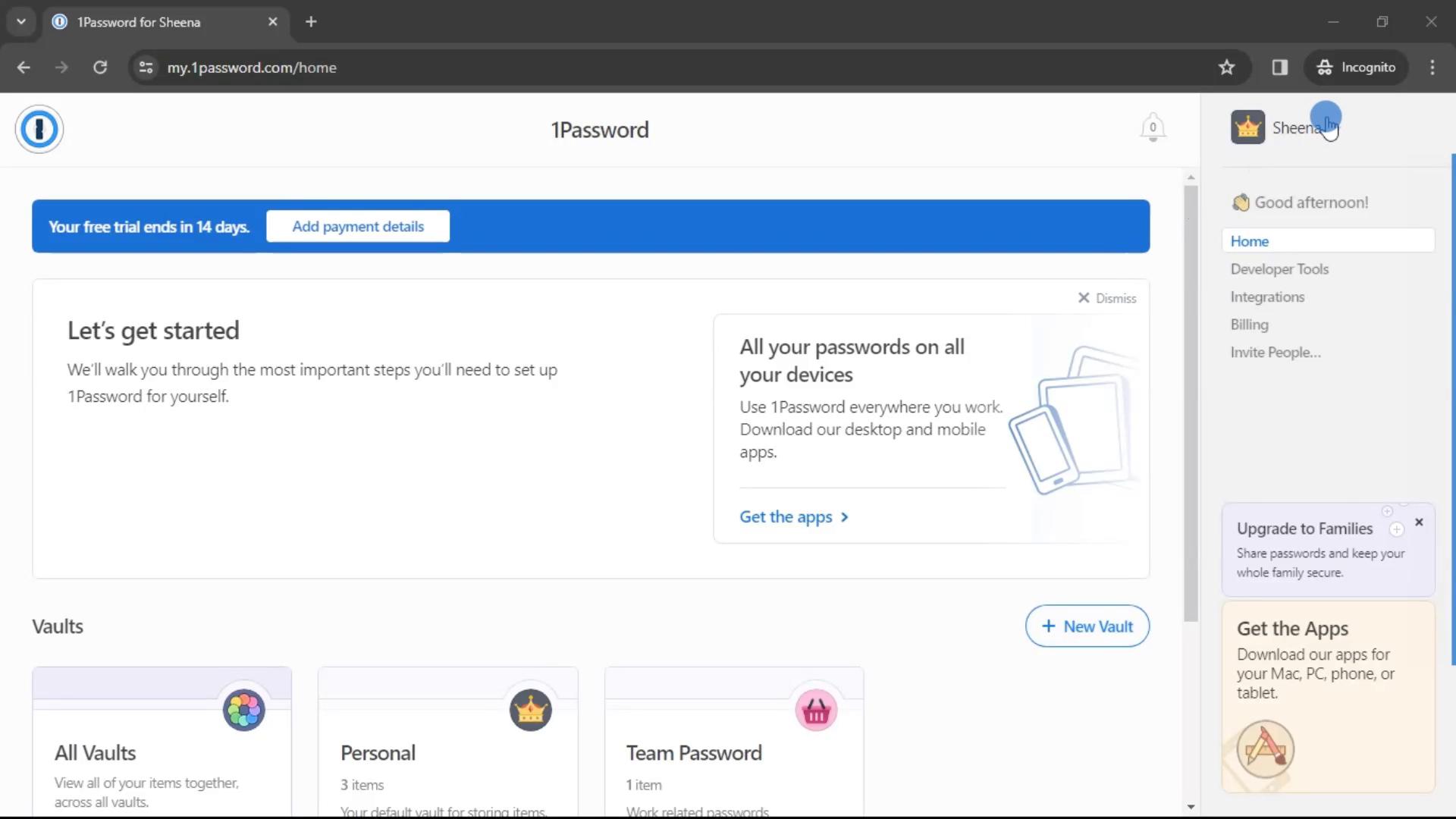1456x819 pixels.
Task: Click Get the apps link
Action: pos(794,515)
